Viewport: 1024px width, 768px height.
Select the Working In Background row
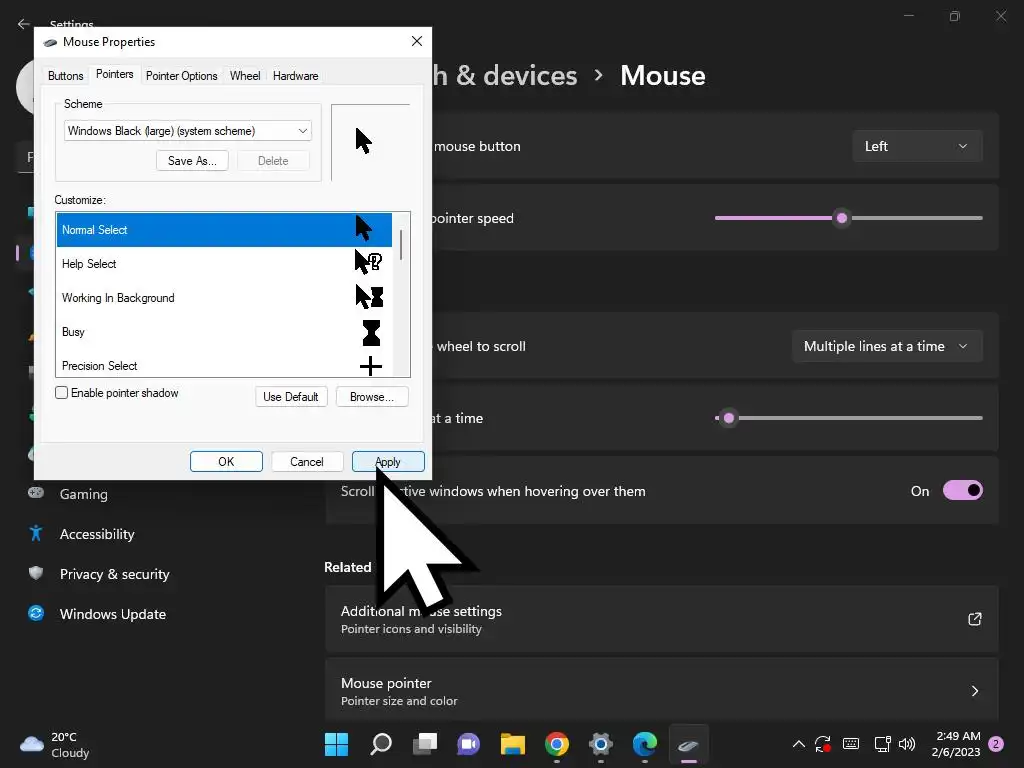click(224, 298)
